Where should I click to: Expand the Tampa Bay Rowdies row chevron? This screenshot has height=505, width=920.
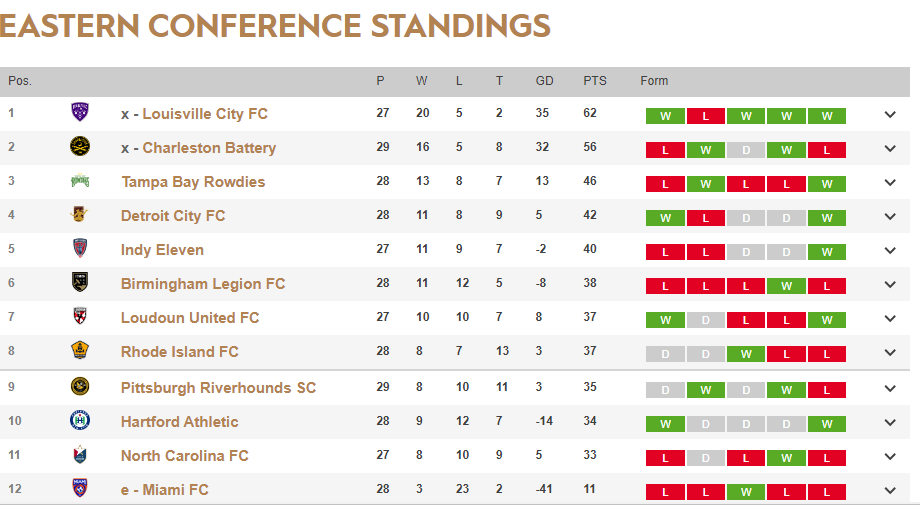[x=890, y=182]
